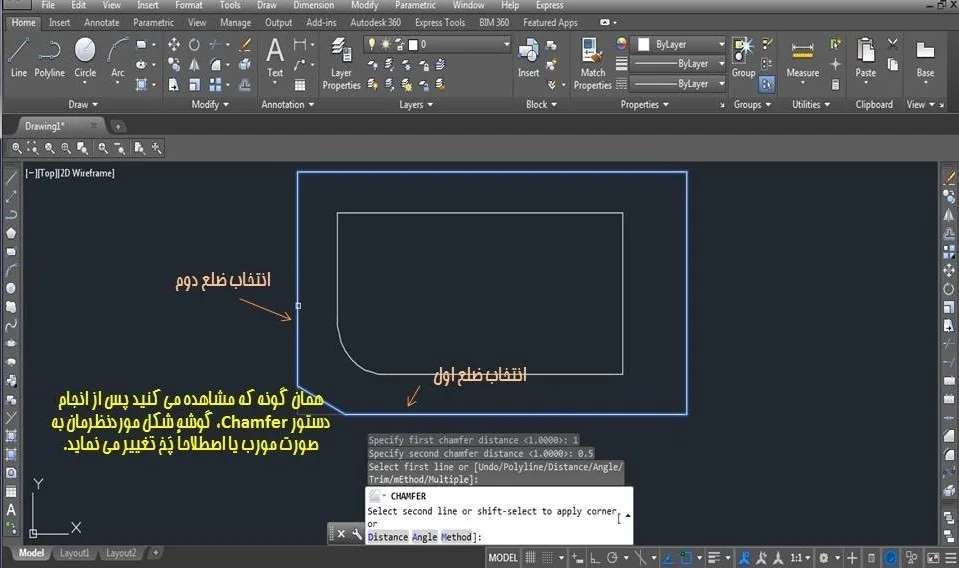Click the Angle option in command line
The width and height of the screenshot is (959, 568).
(424, 537)
